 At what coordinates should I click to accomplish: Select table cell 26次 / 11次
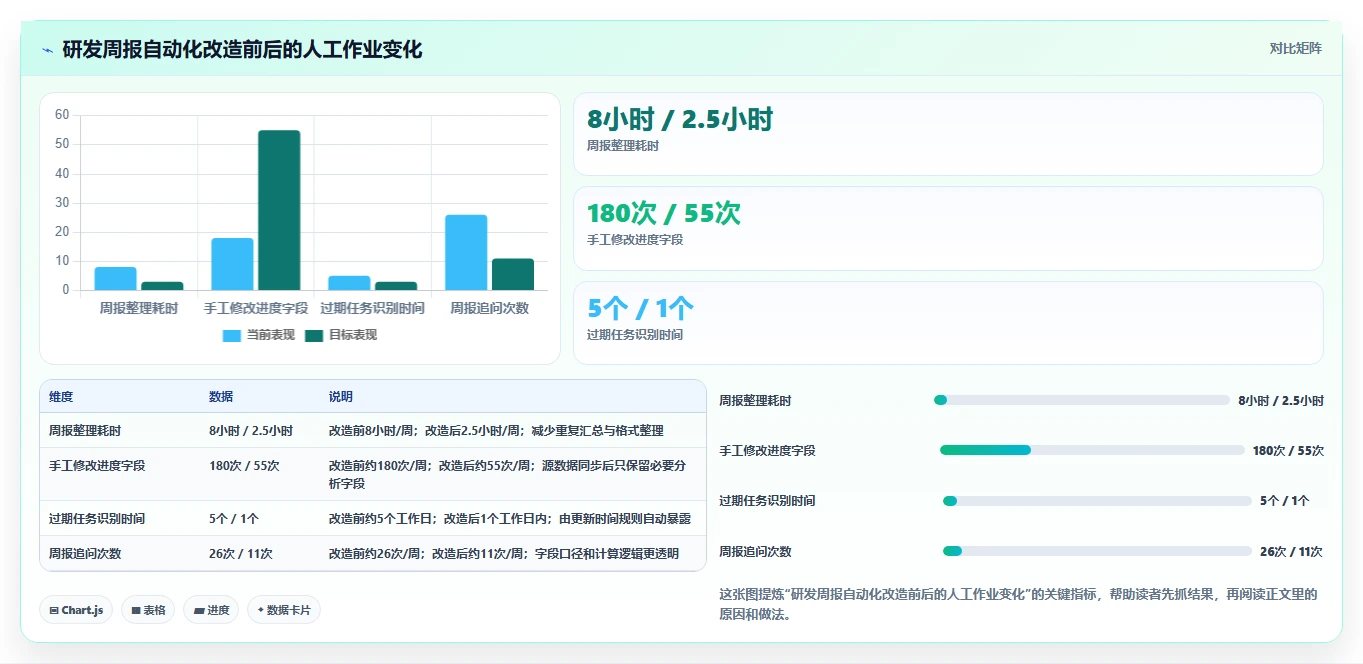pos(240,553)
